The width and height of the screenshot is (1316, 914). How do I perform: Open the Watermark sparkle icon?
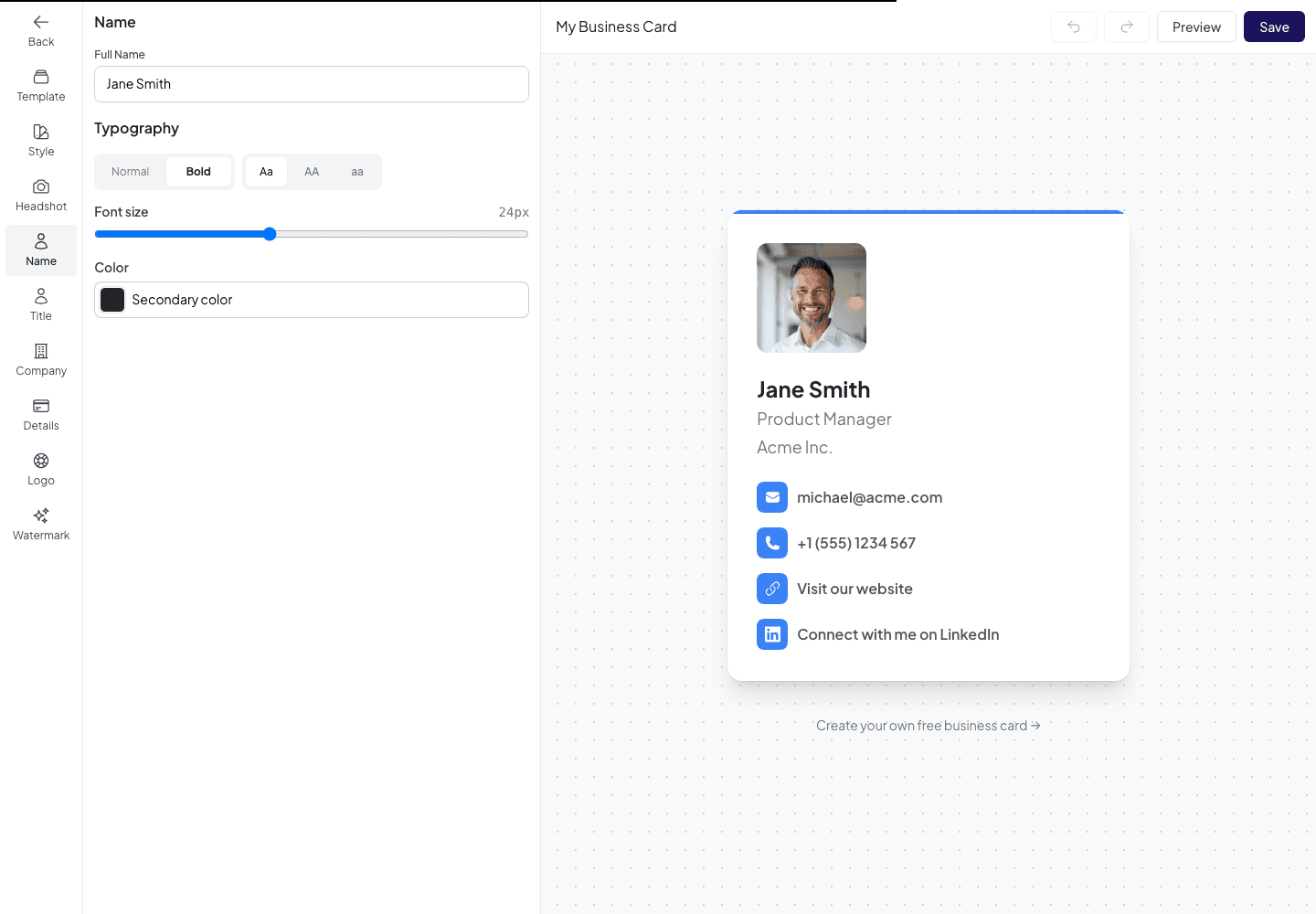point(41,515)
